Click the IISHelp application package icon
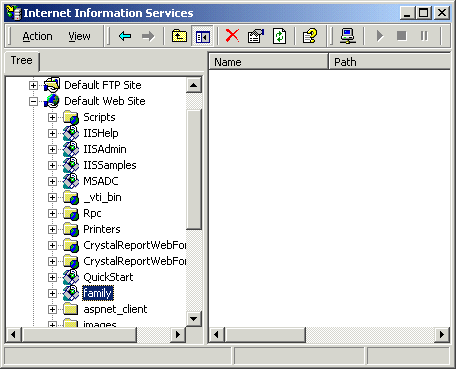This screenshot has width=456, height=369. [71, 133]
